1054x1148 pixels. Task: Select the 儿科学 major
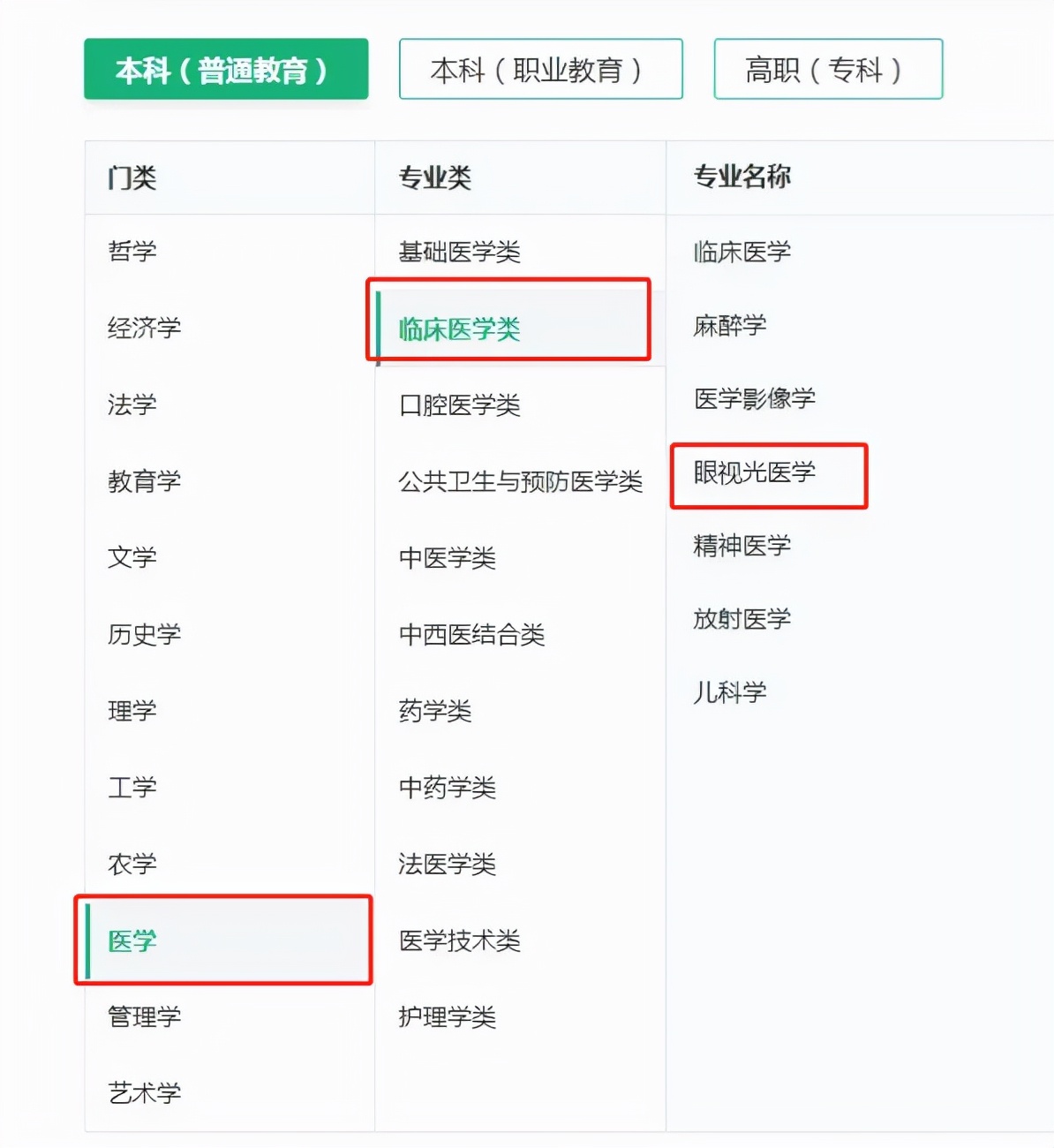coord(729,691)
